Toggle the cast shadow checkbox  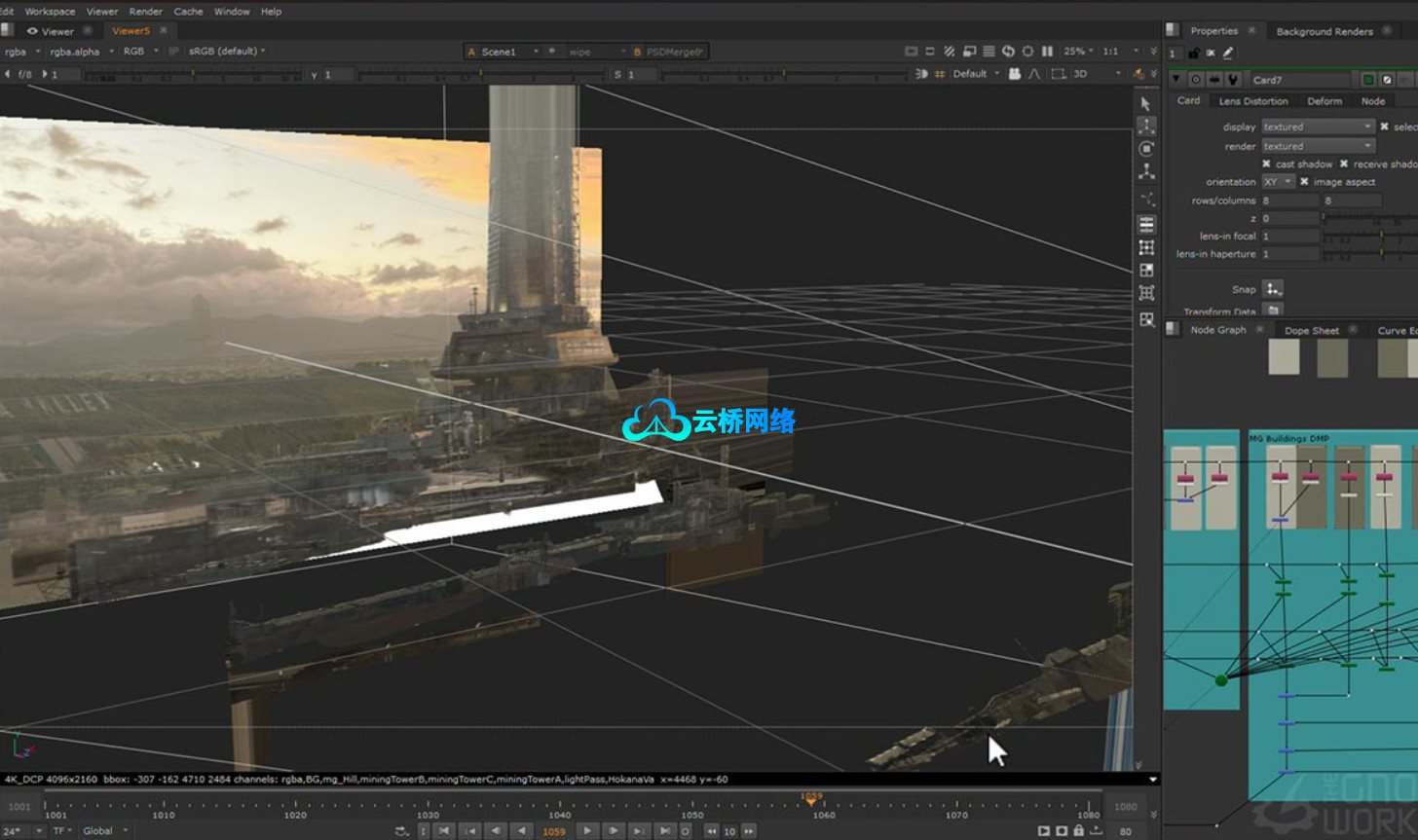point(1266,164)
